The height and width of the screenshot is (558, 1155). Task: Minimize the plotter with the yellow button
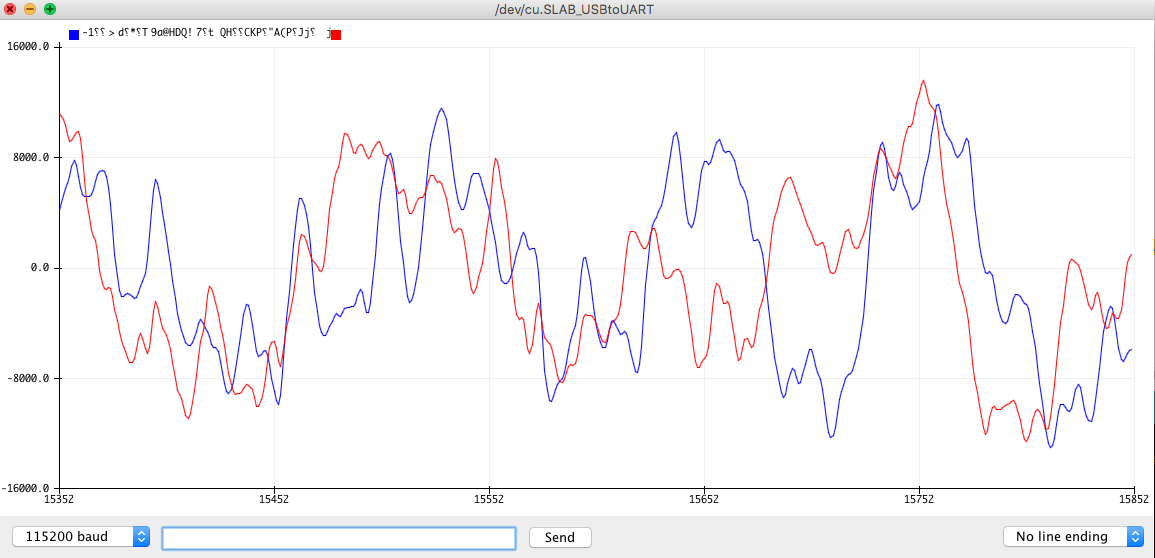click(x=30, y=10)
